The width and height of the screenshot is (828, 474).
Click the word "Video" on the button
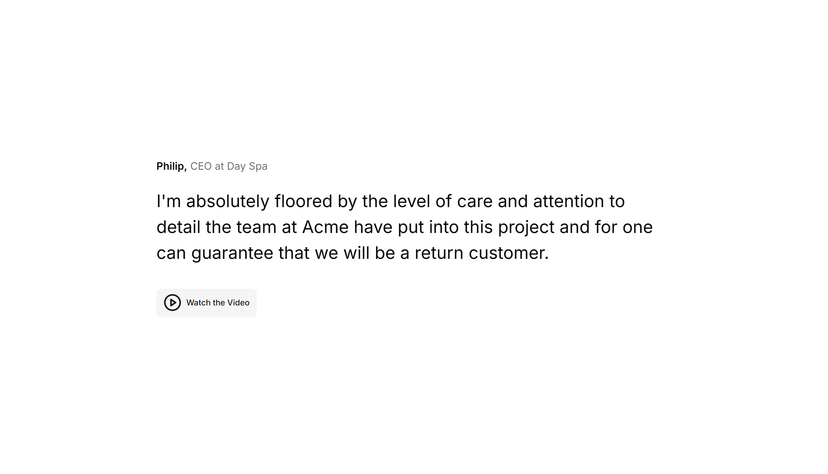[238, 302]
